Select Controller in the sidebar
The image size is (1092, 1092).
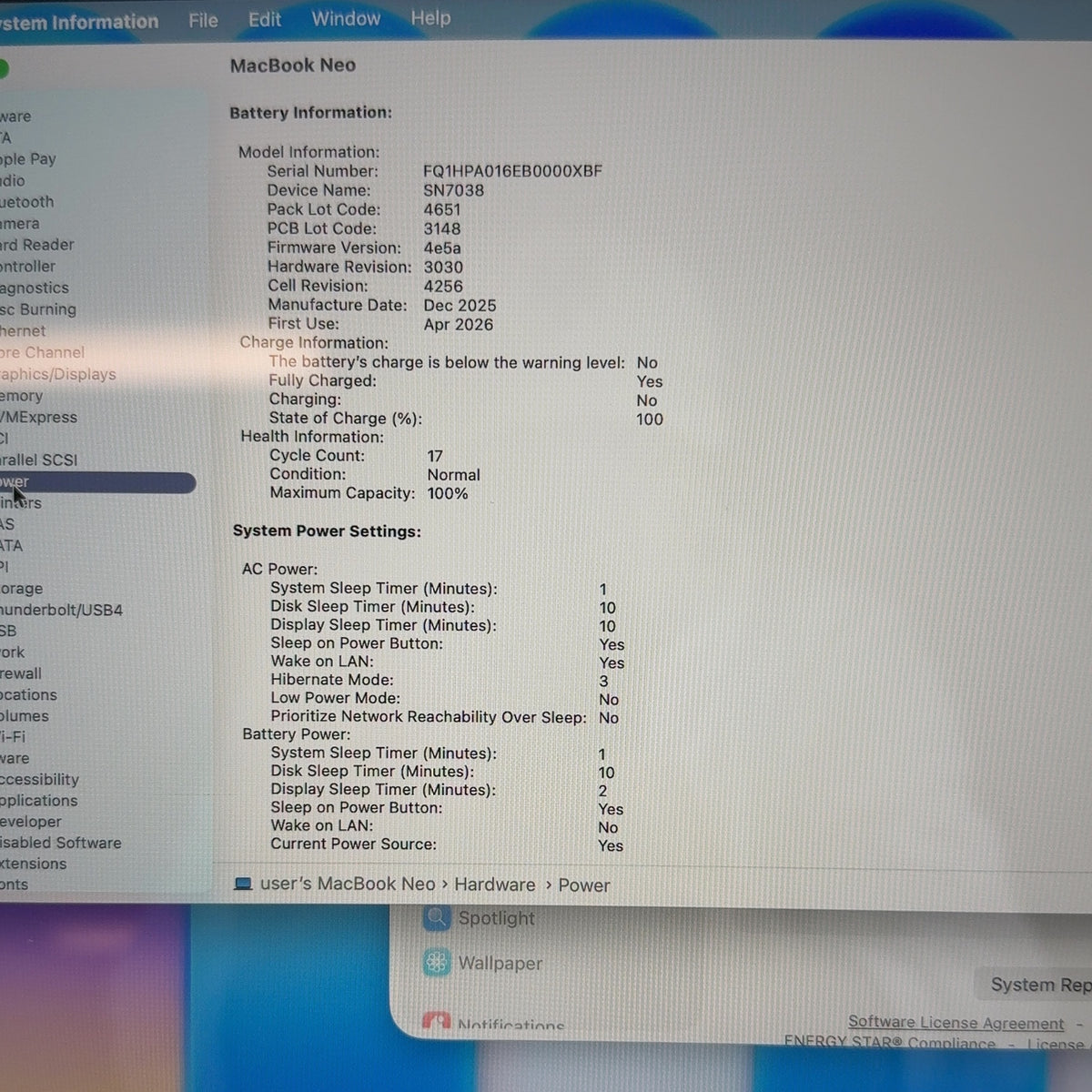pos(28,267)
